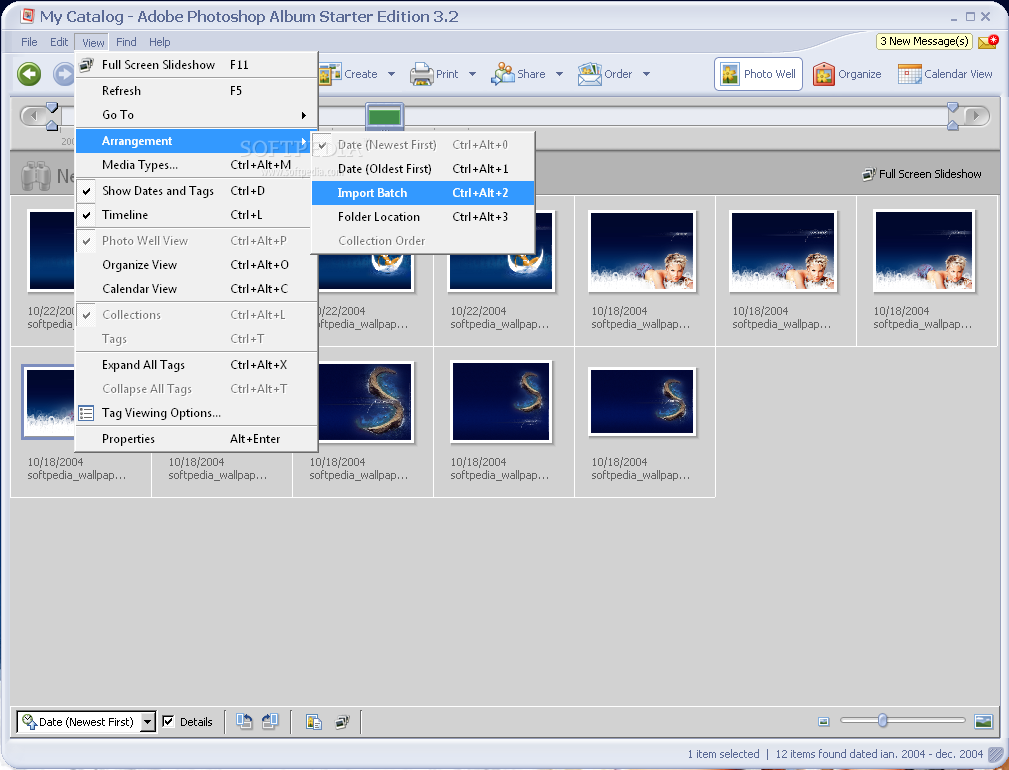Open the Find menu

click(x=126, y=42)
